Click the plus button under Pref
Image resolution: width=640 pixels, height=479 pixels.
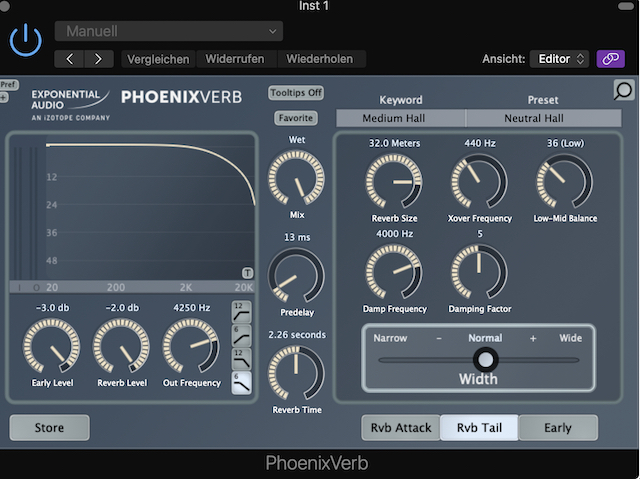click(x=4, y=97)
